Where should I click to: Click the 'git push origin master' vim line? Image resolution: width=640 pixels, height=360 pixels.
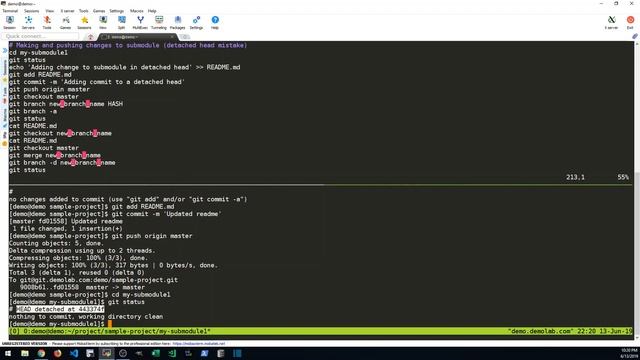(49, 89)
